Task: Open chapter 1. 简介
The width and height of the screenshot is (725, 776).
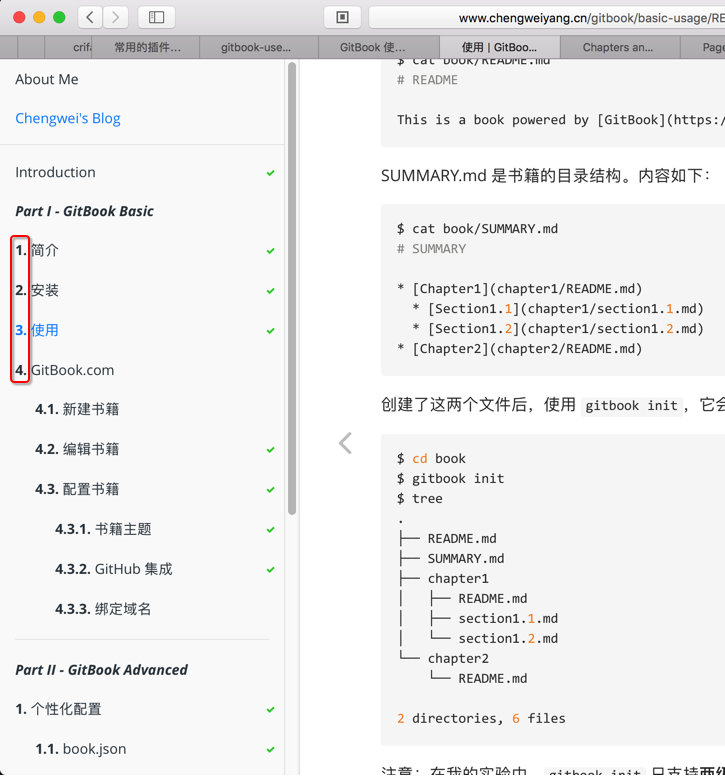Action: click(x=37, y=250)
